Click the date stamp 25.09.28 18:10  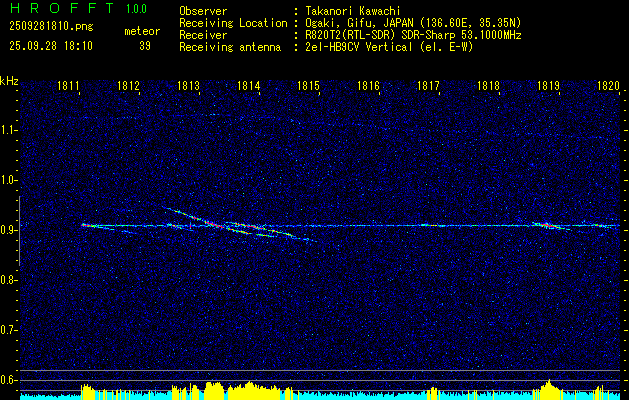point(51,46)
